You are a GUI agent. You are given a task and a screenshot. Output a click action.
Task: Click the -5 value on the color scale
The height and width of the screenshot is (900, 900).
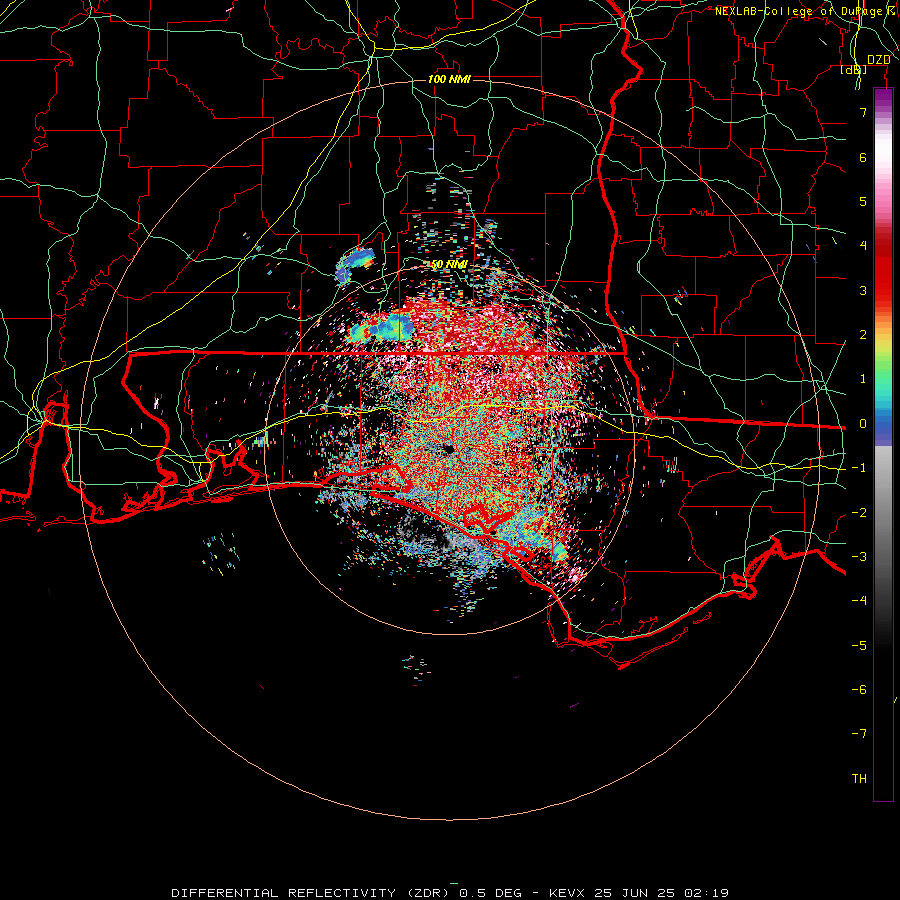(x=859, y=646)
